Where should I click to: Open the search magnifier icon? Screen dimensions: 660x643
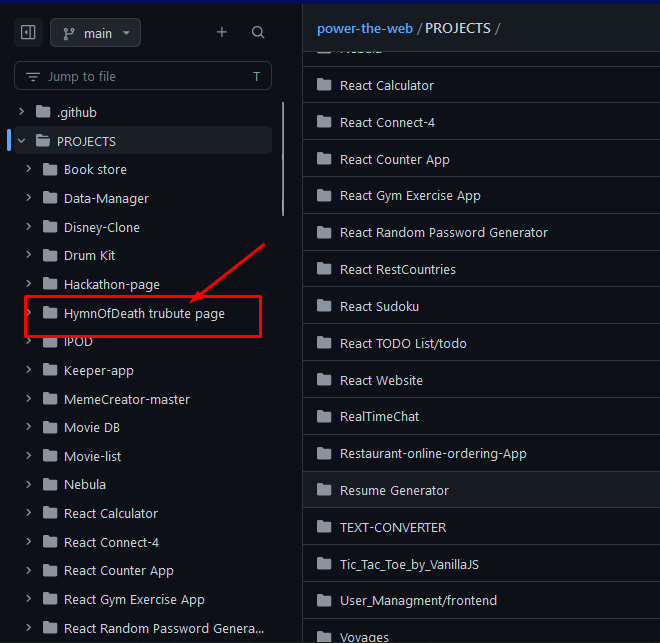pos(258,32)
